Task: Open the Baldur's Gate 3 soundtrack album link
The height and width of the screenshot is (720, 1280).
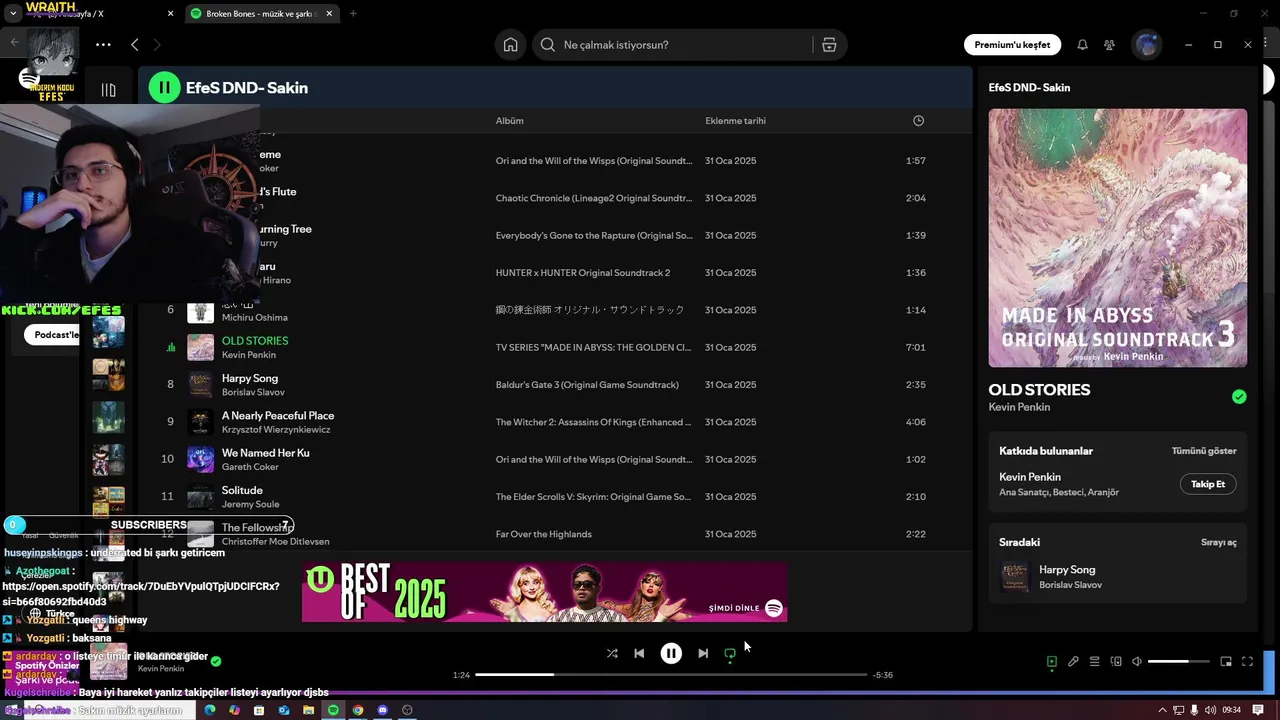Action: pos(587,385)
